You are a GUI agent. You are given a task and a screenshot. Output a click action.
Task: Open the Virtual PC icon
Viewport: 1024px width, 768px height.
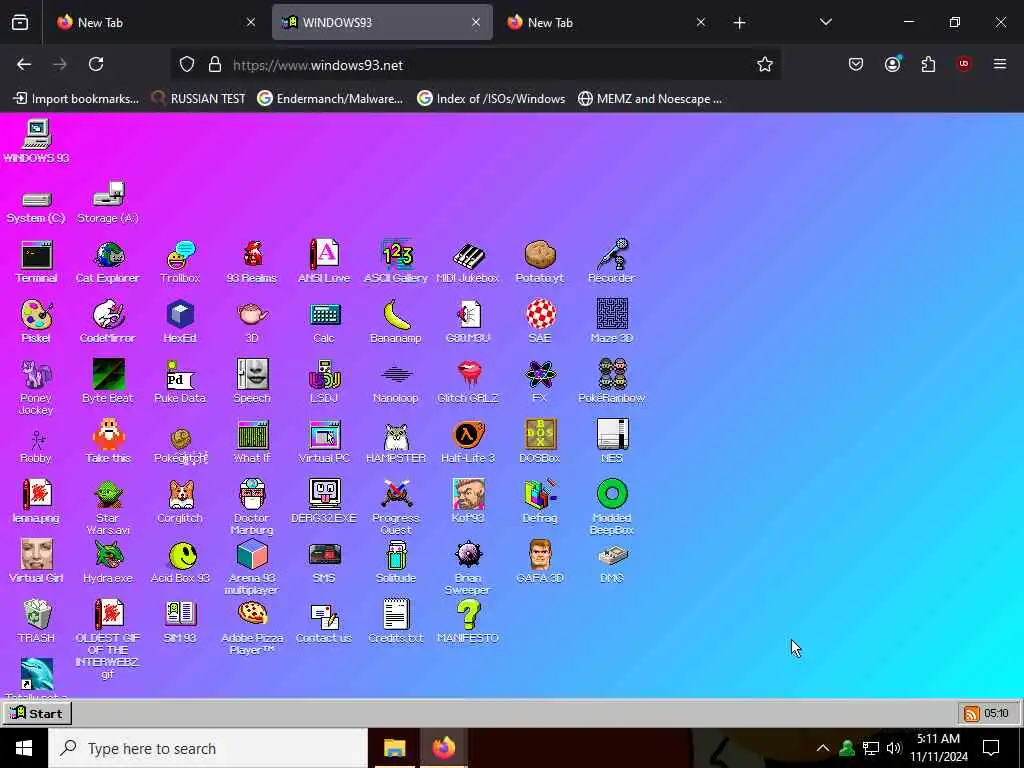(324, 442)
